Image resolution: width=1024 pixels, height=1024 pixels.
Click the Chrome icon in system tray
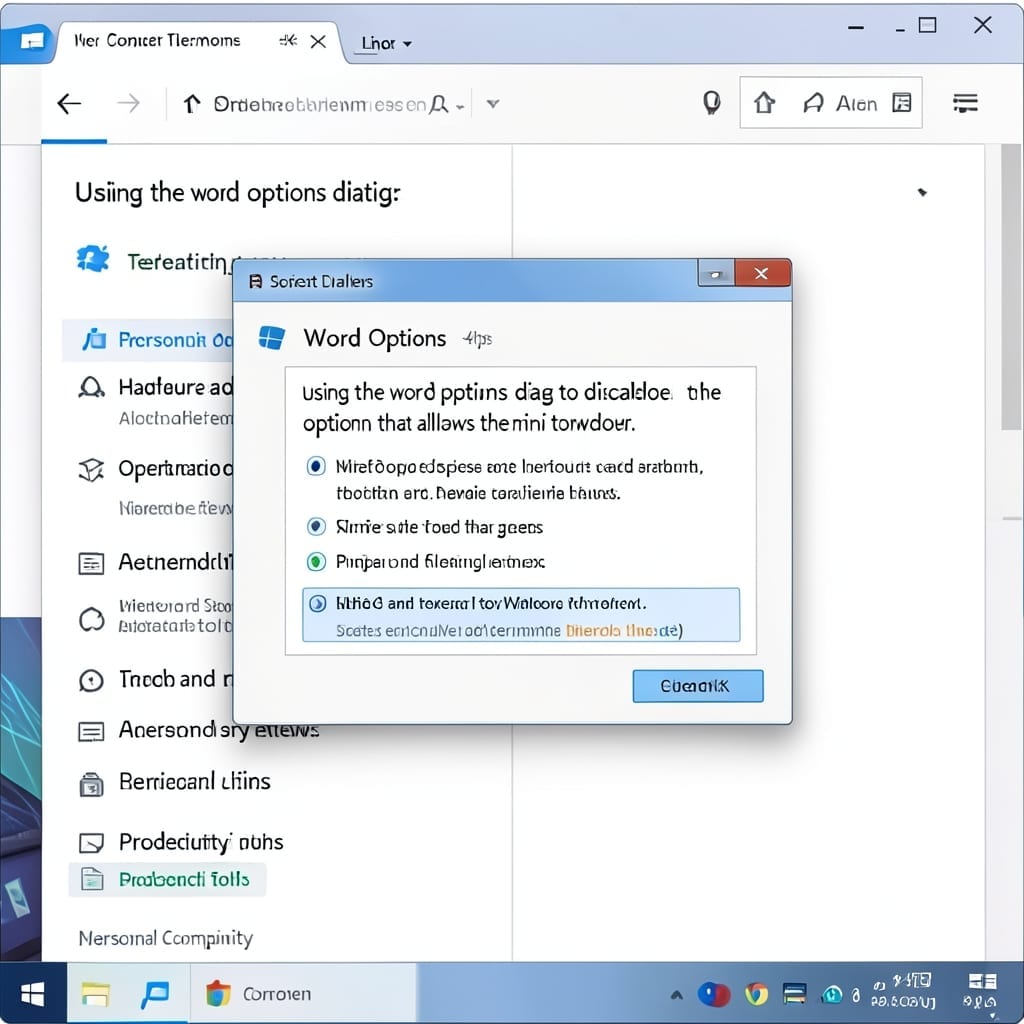click(x=756, y=995)
